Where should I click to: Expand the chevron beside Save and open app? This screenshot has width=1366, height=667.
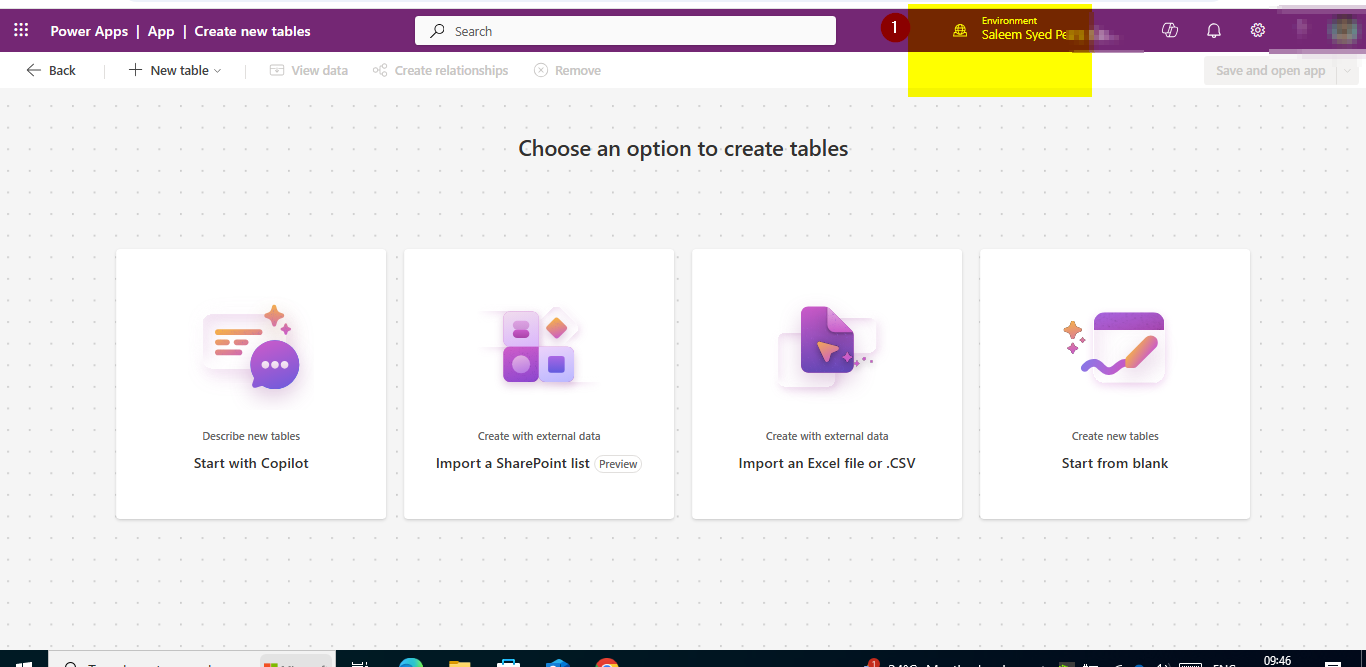click(1348, 70)
